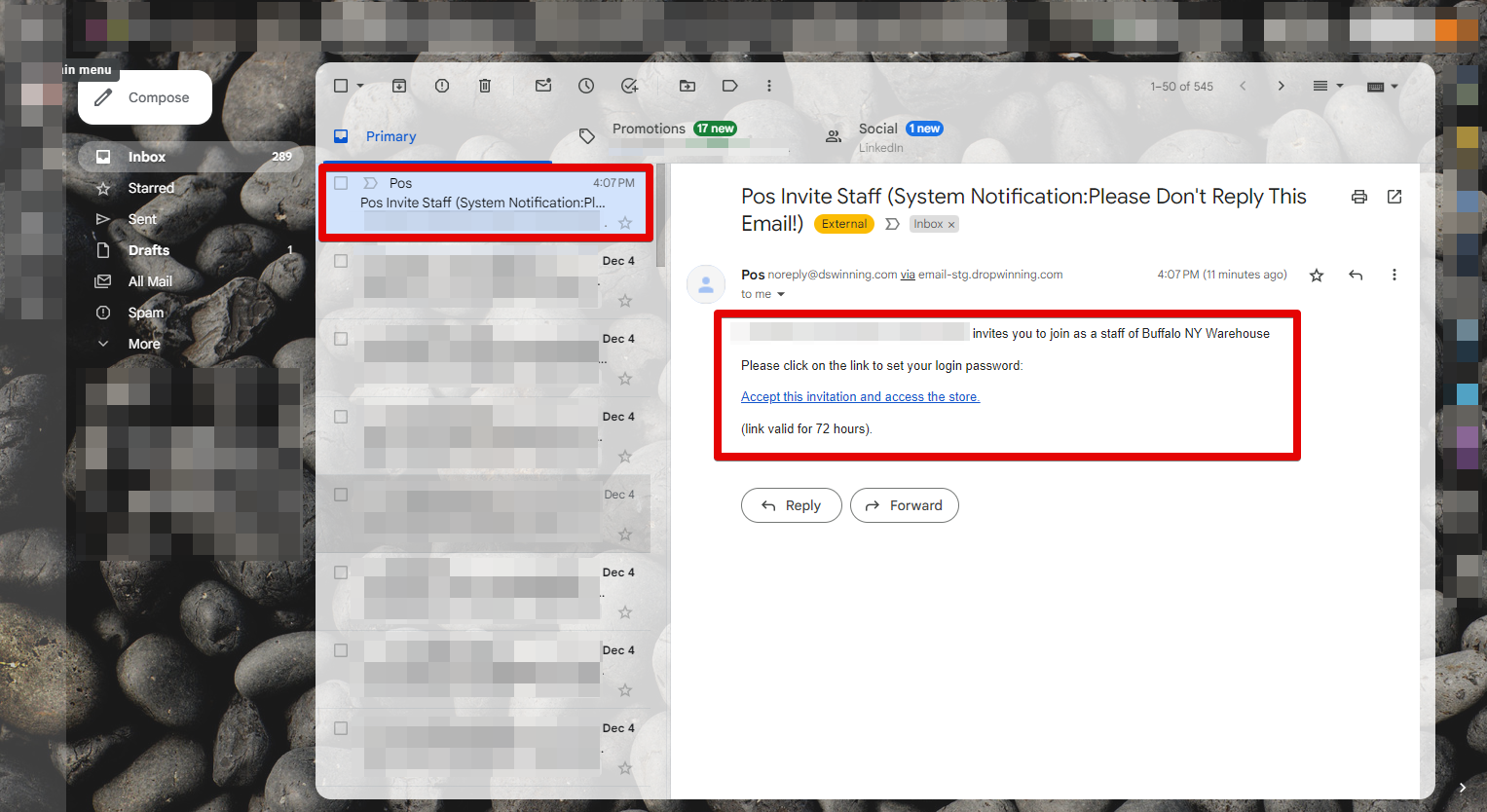Image resolution: width=1487 pixels, height=812 pixels.
Task: Click the sender avatar icon
Action: click(x=706, y=284)
